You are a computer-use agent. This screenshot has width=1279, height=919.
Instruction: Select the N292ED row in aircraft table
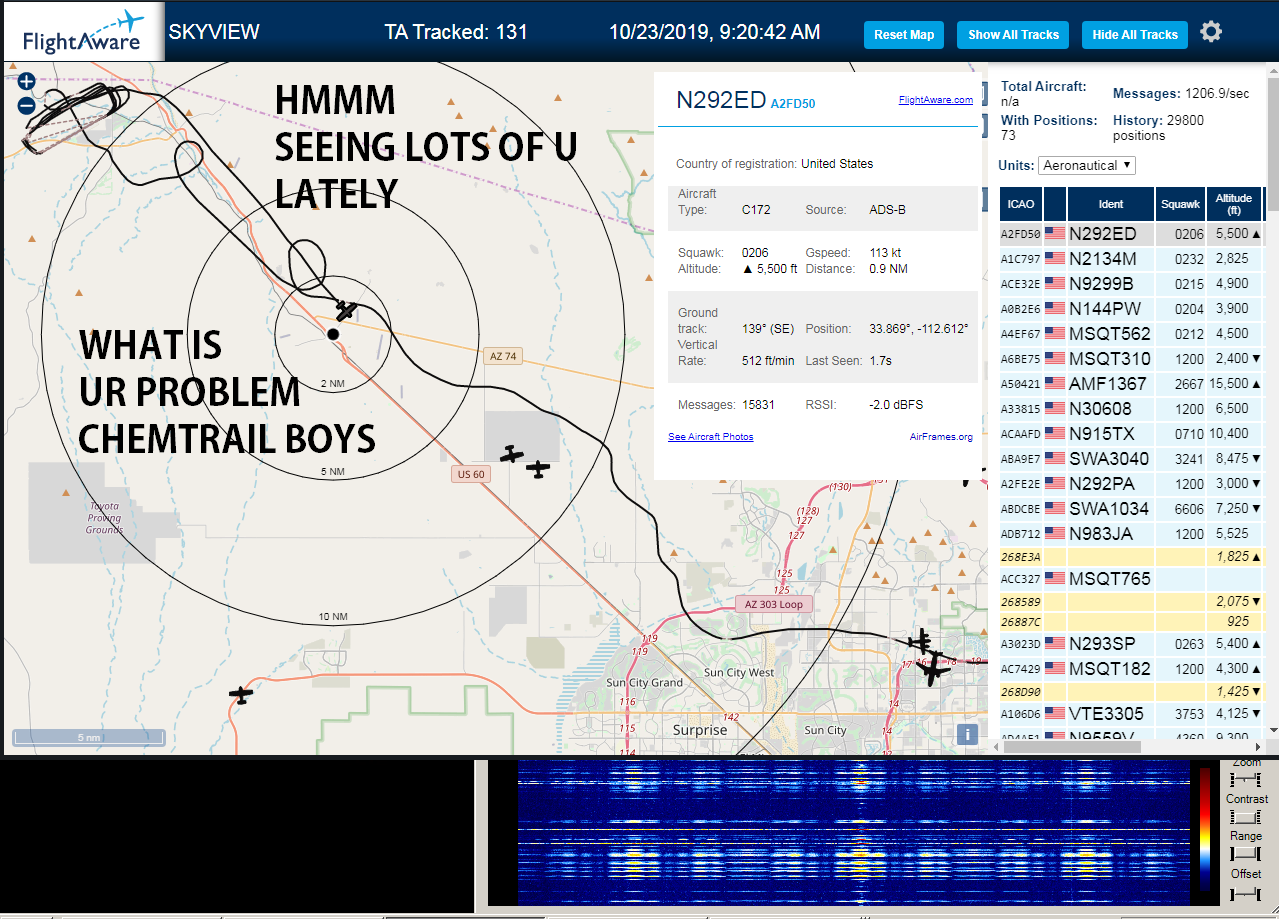(x=1131, y=234)
